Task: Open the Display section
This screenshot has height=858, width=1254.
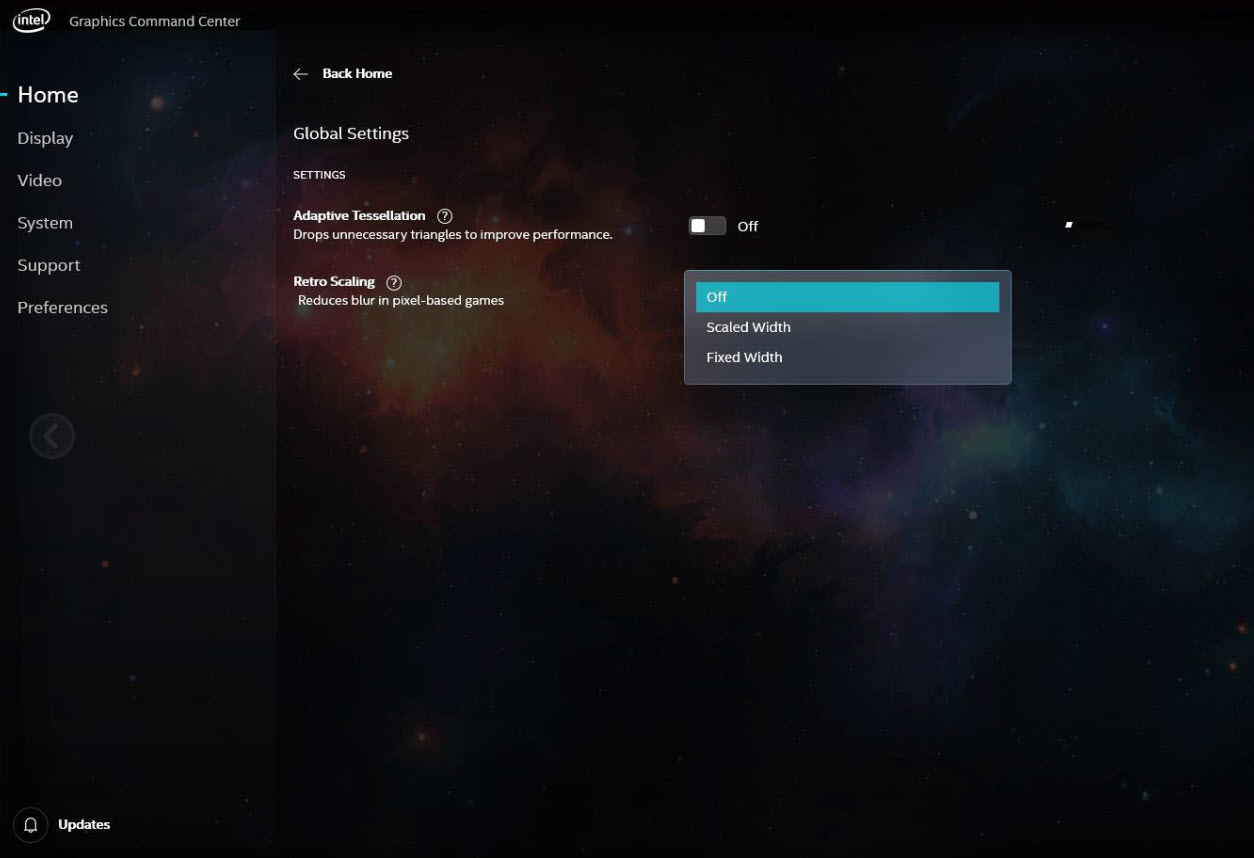Action: tap(45, 138)
